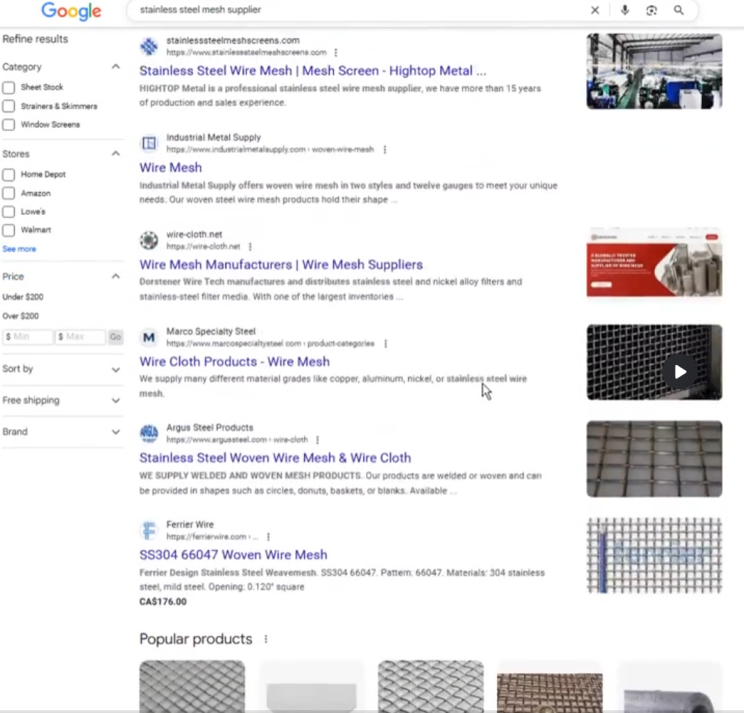Select the Over $200 price option
Screen dimensions: 744x713
(x=21, y=316)
